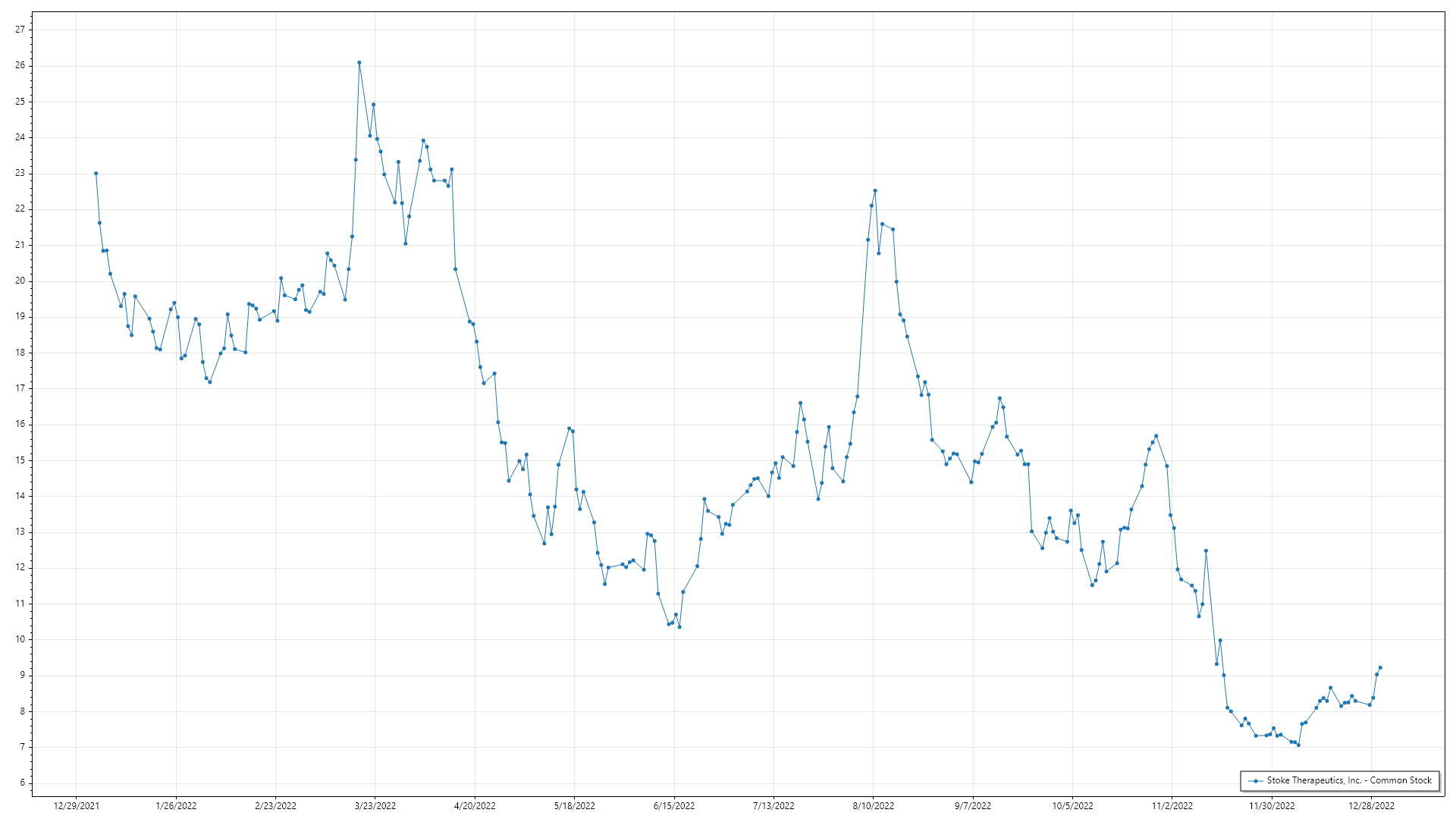Click the blue line marker in legend

tap(1256, 780)
